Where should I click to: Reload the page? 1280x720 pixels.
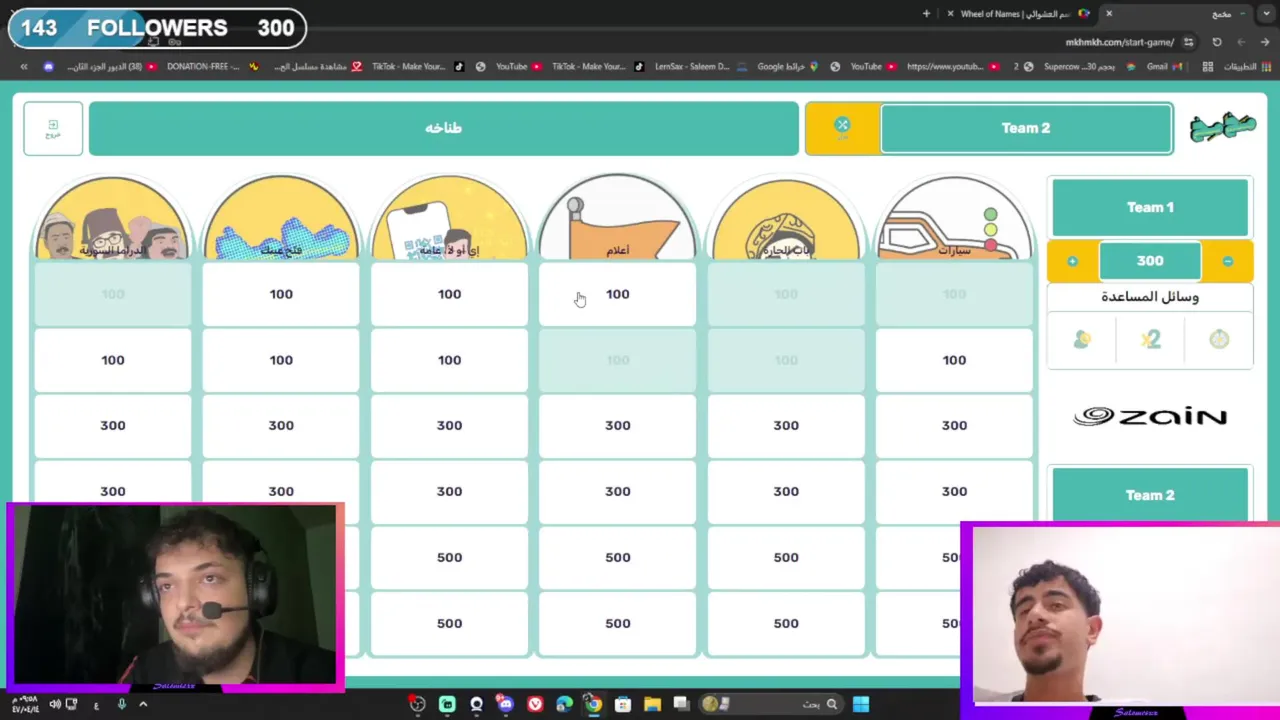[x=1217, y=42]
